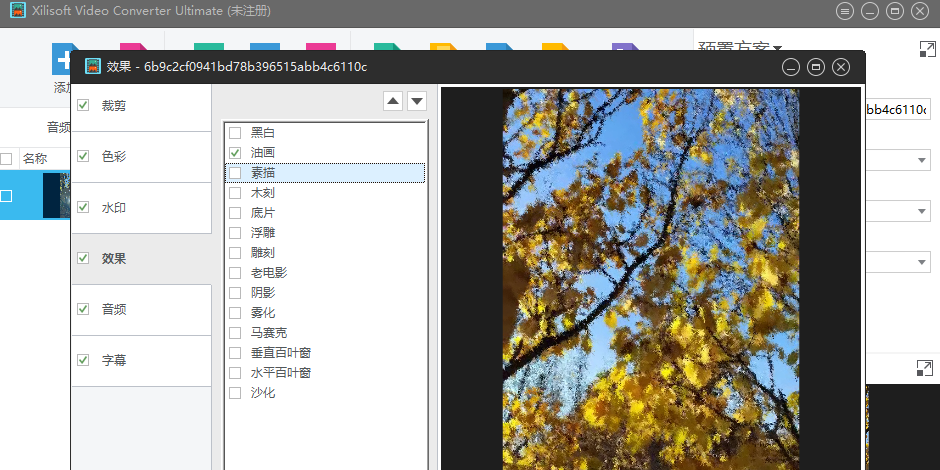
Task: Switch to the 裁剪 tab
Action: (113, 106)
